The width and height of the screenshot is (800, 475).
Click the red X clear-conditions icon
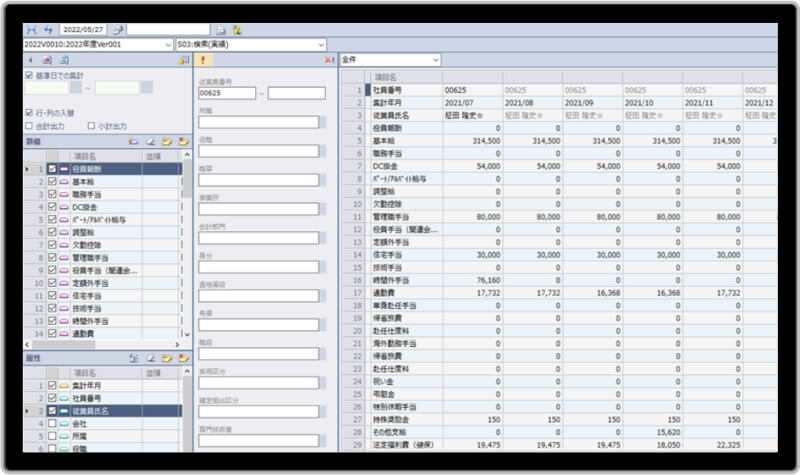pos(329,61)
